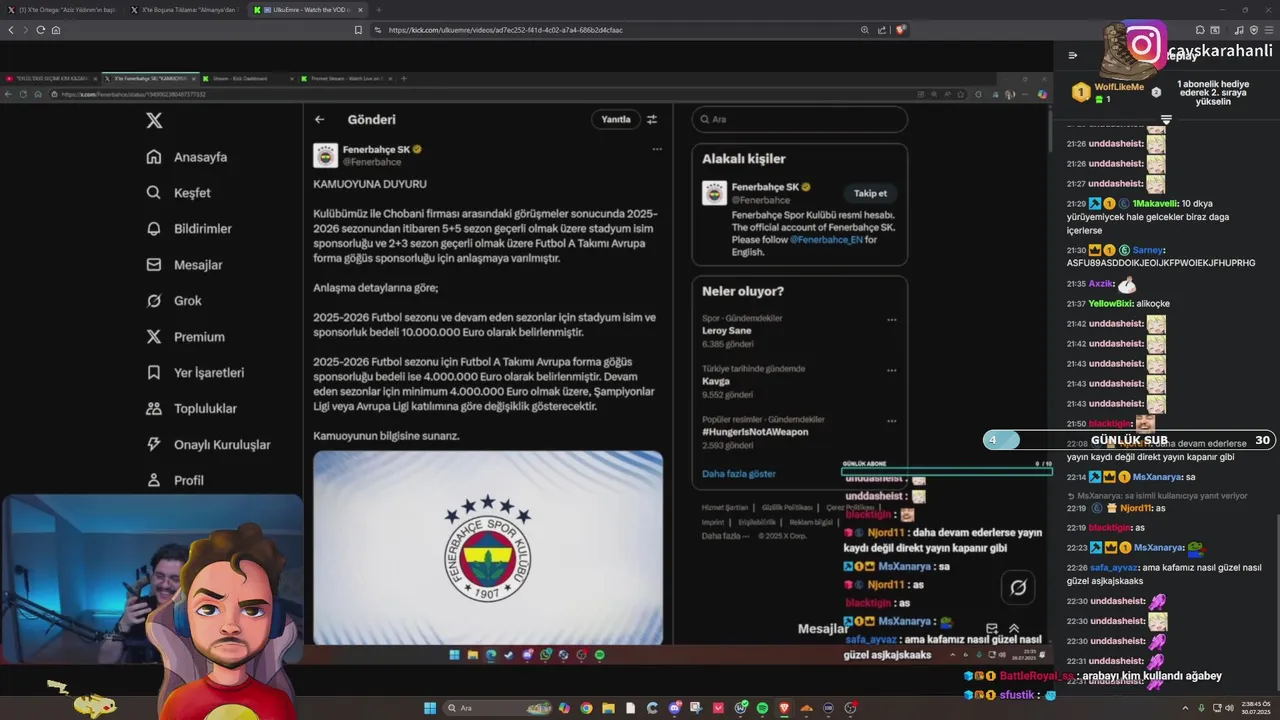The height and width of the screenshot is (720, 1280).
Task: Click kick.com address bar URL
Action: pos(505,30)
